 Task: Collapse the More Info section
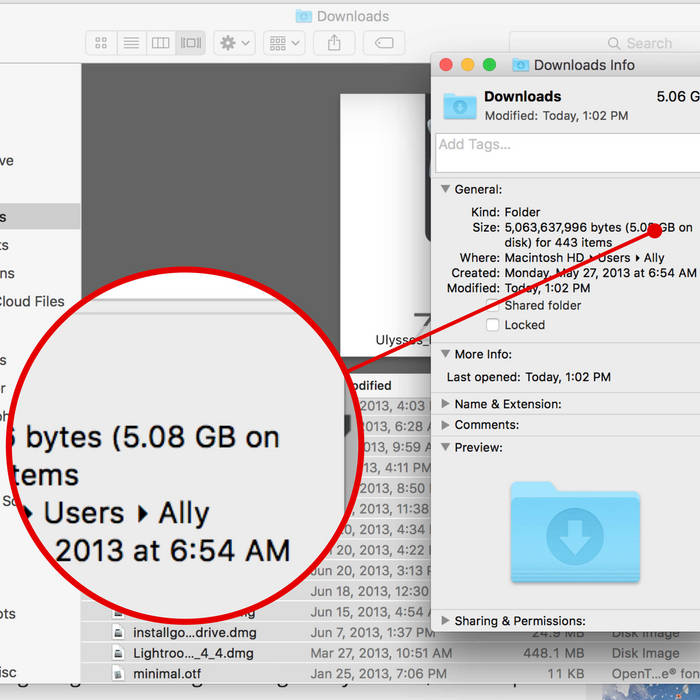[x=445, y=354]
